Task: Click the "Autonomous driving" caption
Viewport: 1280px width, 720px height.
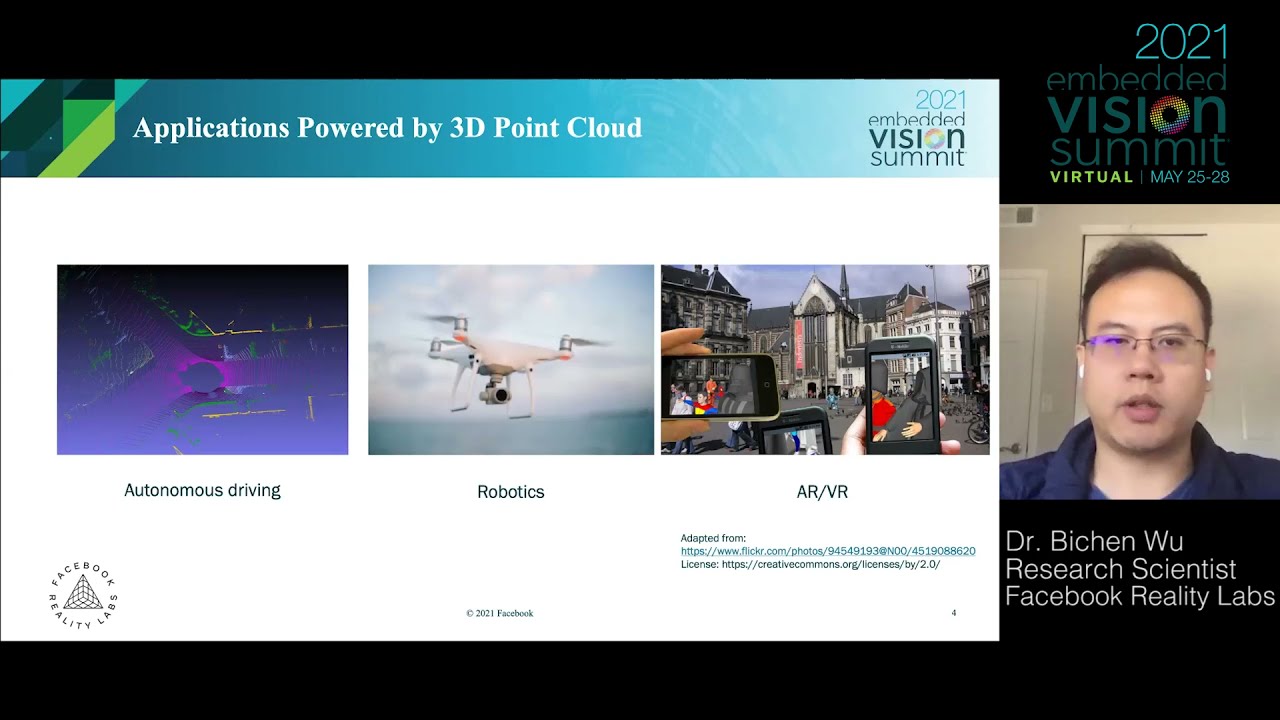Action: tap(202, 490)
